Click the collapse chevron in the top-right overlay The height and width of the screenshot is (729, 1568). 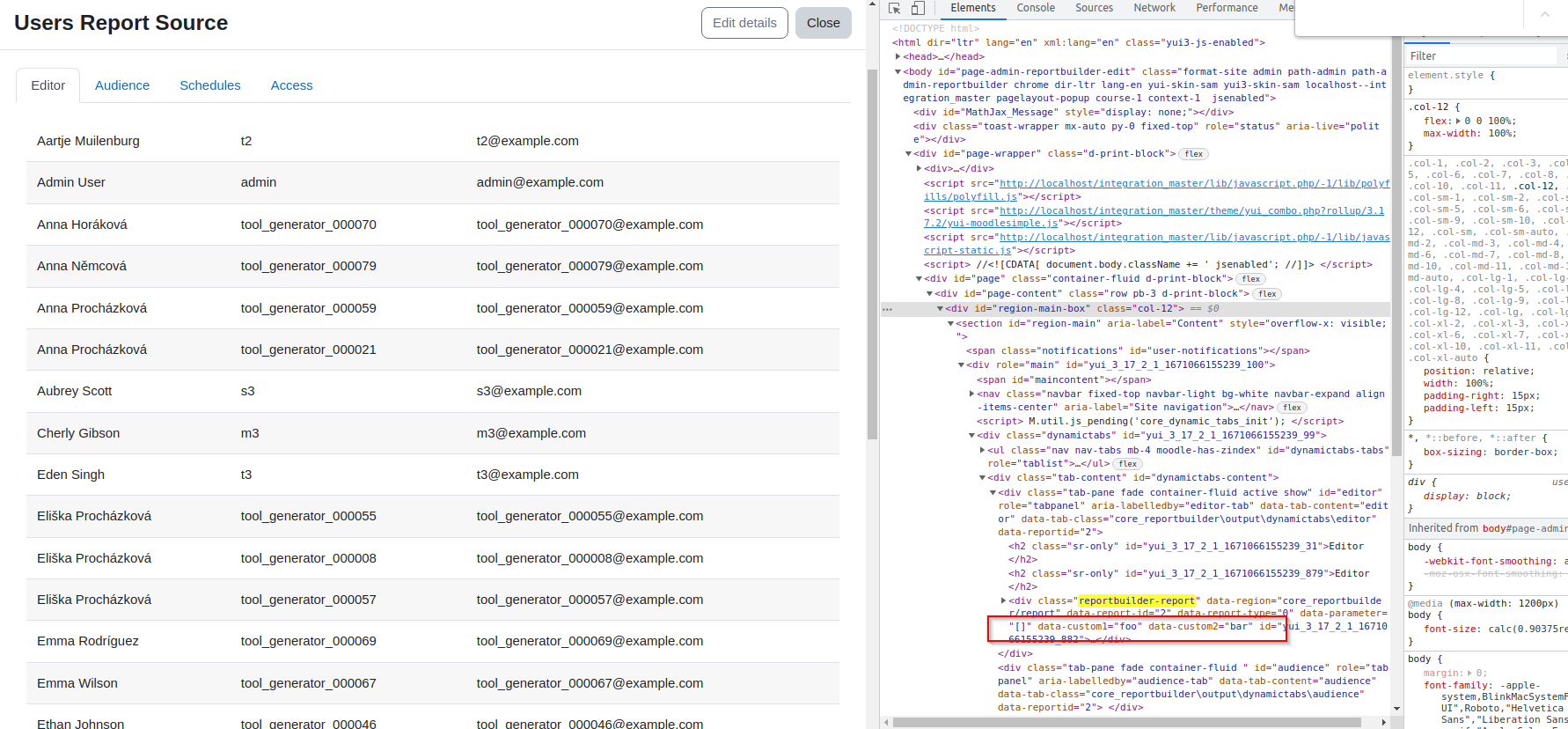click(1544, 15)
